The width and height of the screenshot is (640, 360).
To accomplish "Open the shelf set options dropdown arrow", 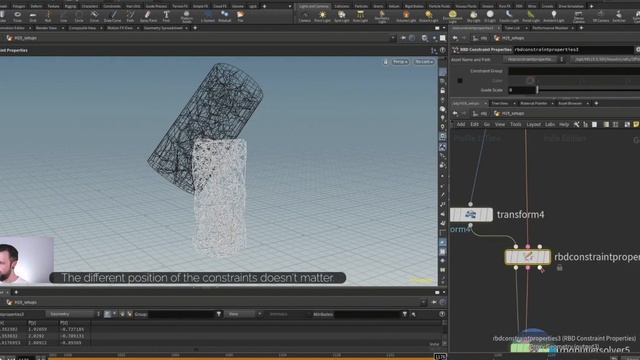I will click(290, 6).
